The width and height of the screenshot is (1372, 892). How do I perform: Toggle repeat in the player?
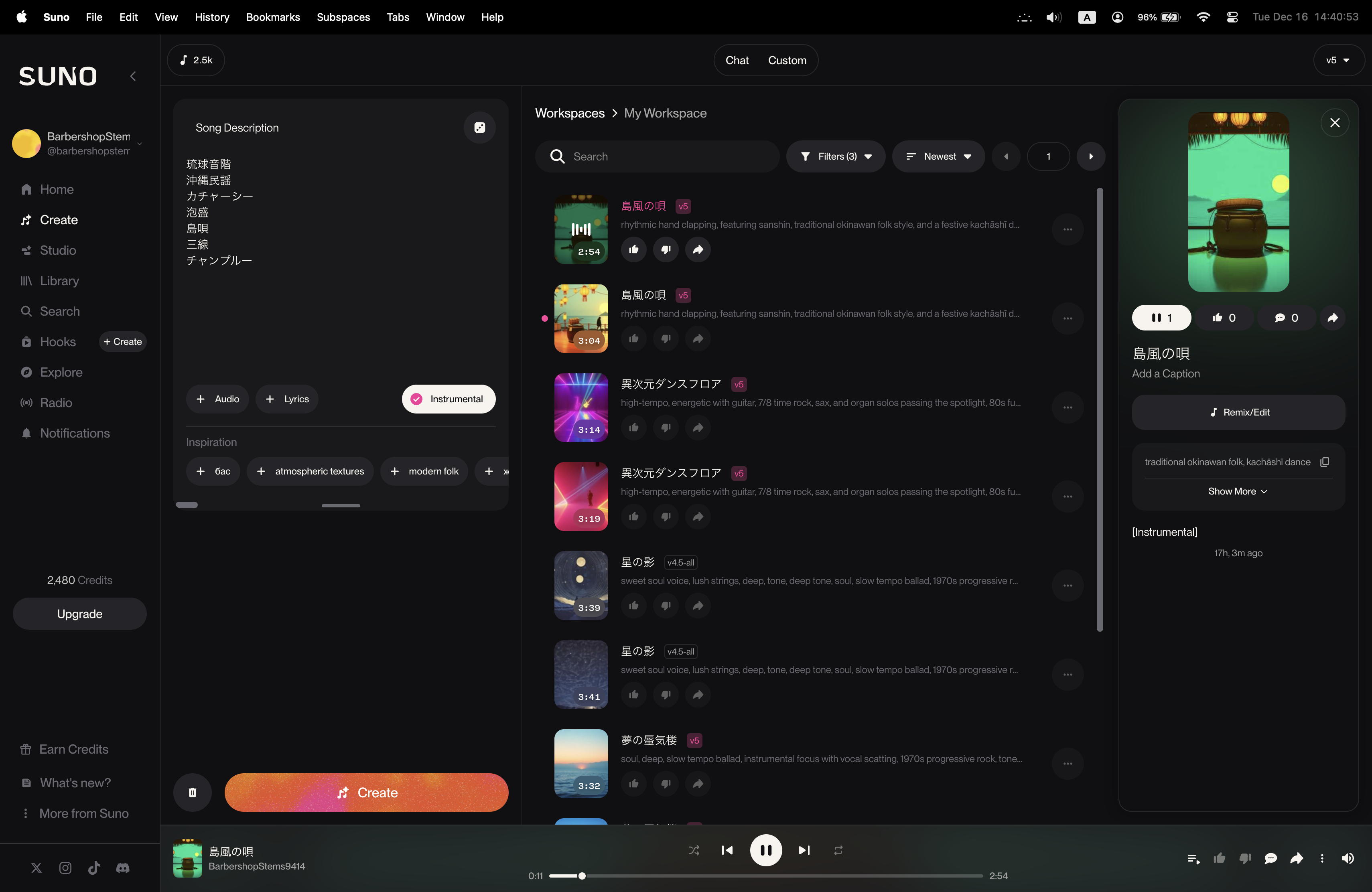[838, 850]
